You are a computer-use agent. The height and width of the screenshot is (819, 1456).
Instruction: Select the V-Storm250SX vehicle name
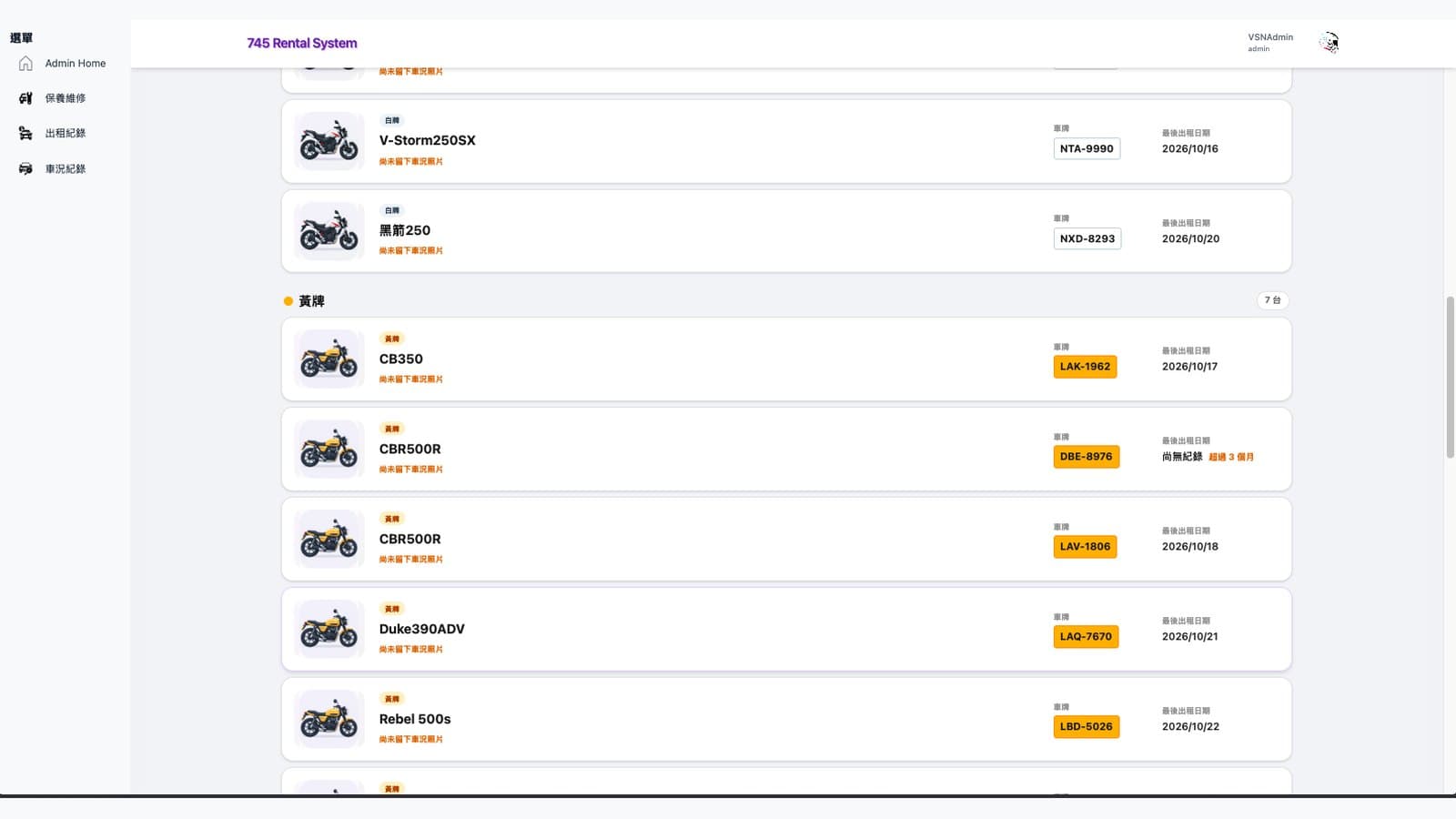pos(427,140)
